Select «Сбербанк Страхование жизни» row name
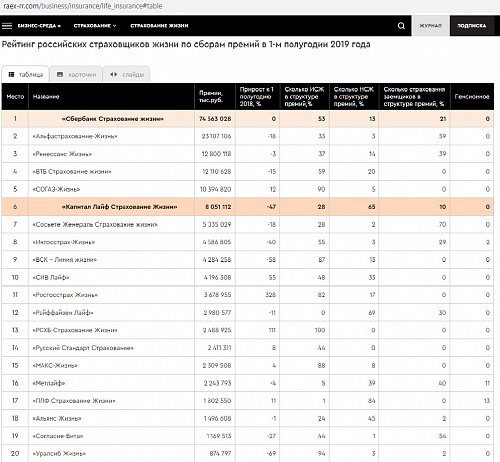The height and width of the screenshot is (462, 500). [x=113, y=119]
